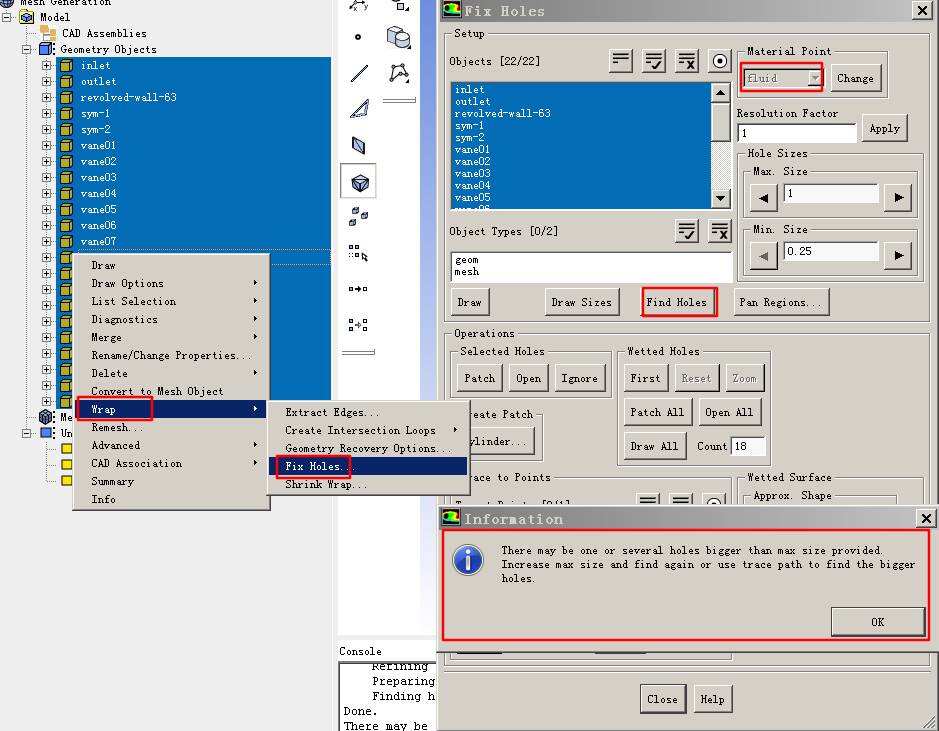Select mesh in Object Types list
The image size is (939, 731).
pyautogui.click(x=590, y=272)
